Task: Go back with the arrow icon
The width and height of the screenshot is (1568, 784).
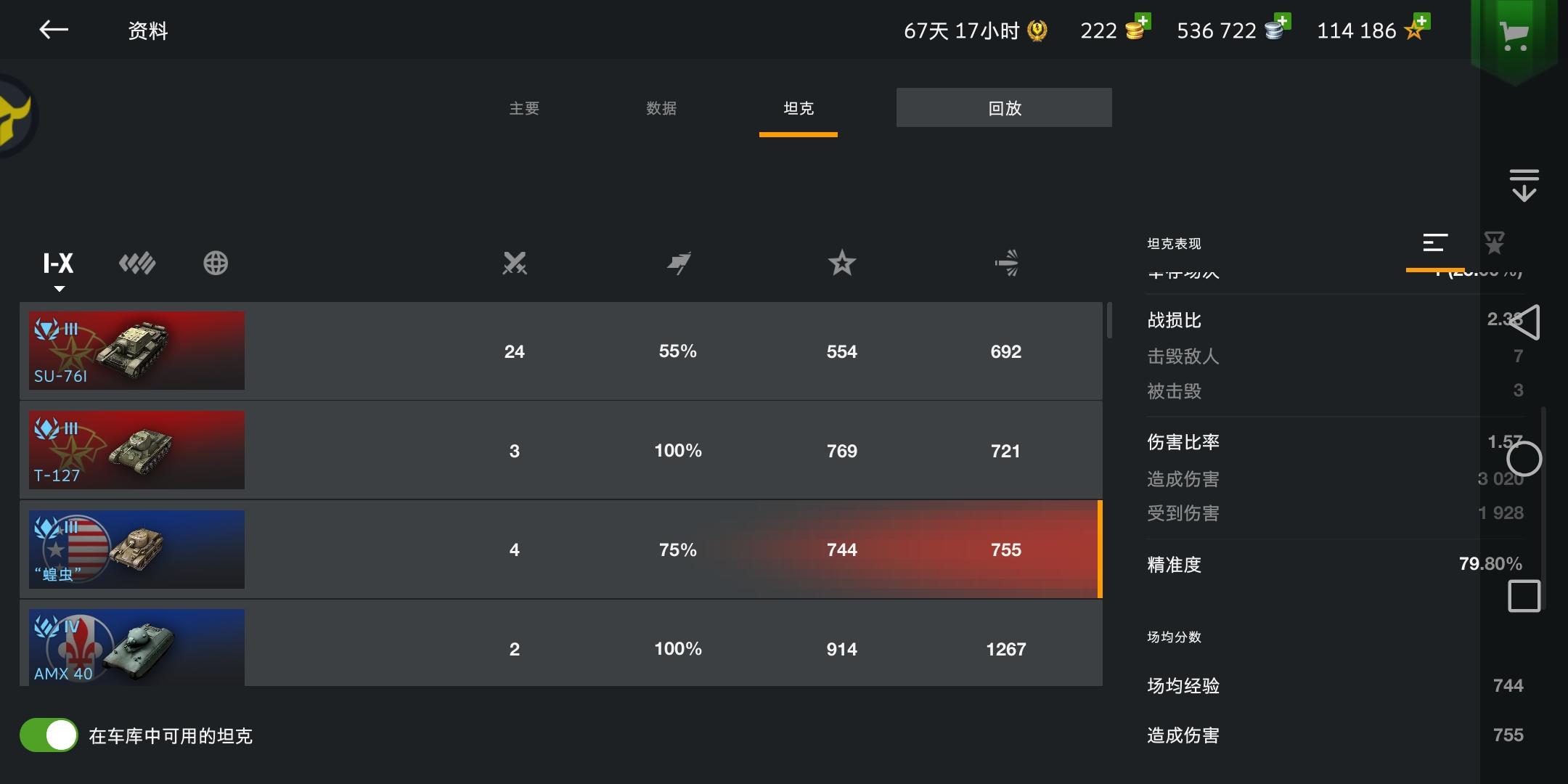Action: pos(54,30)
